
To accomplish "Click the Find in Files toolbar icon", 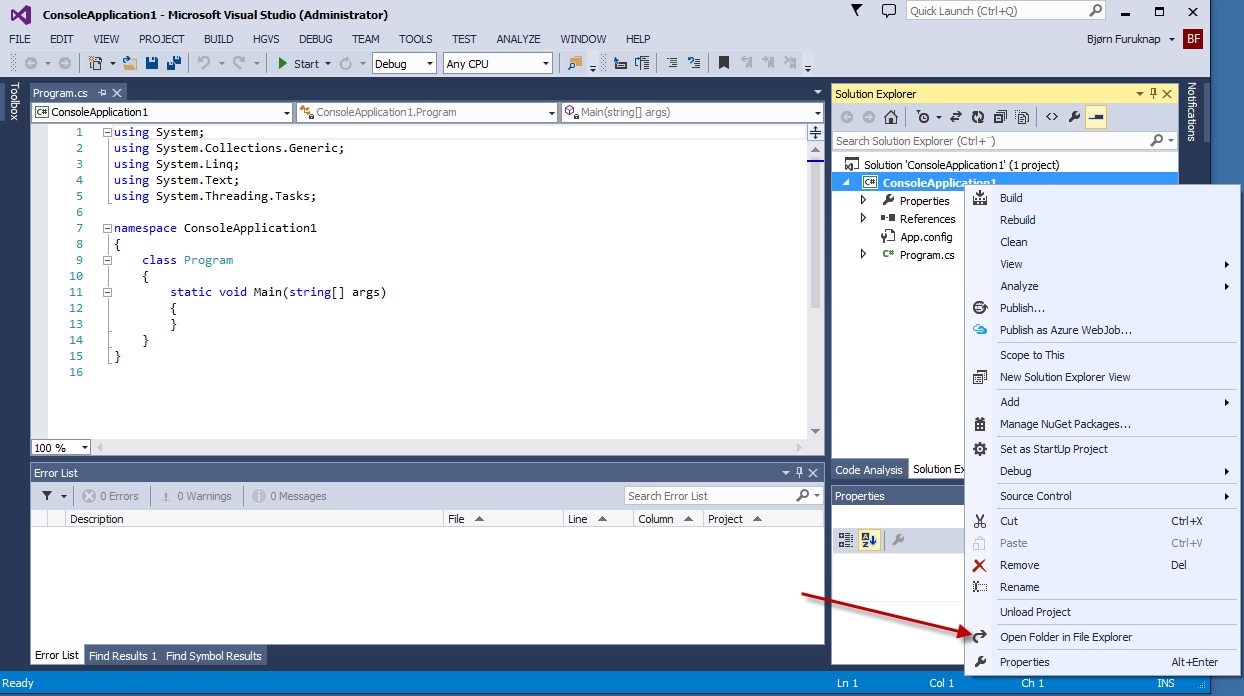I will point(575,63).
